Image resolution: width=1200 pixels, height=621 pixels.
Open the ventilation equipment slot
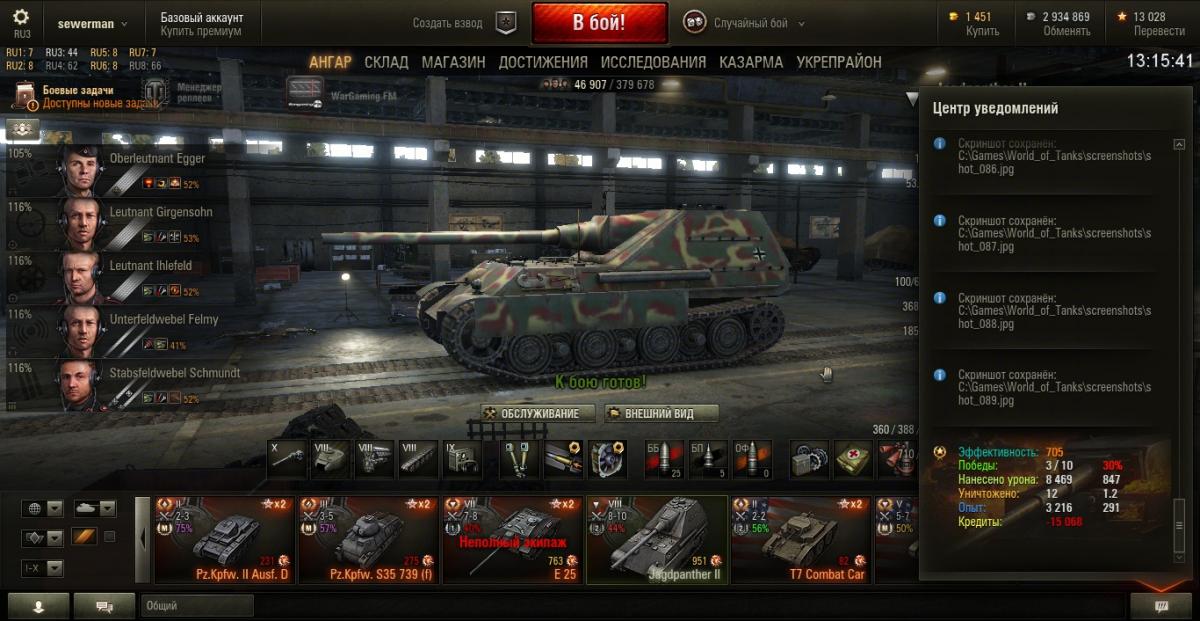(x=608, y=459)
